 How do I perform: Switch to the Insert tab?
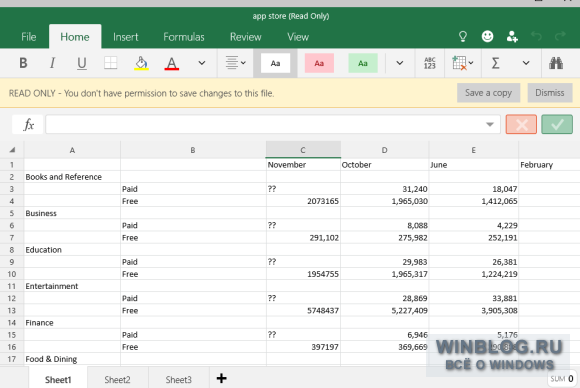(125, 37)
